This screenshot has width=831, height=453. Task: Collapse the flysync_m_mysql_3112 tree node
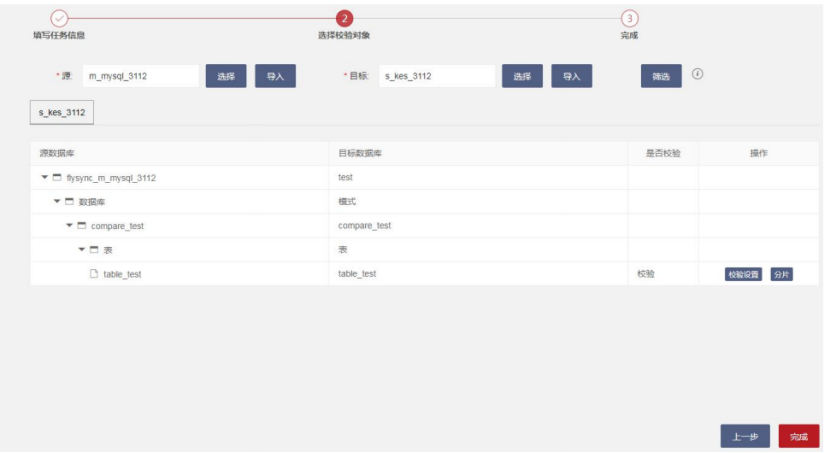pos(45,177)
